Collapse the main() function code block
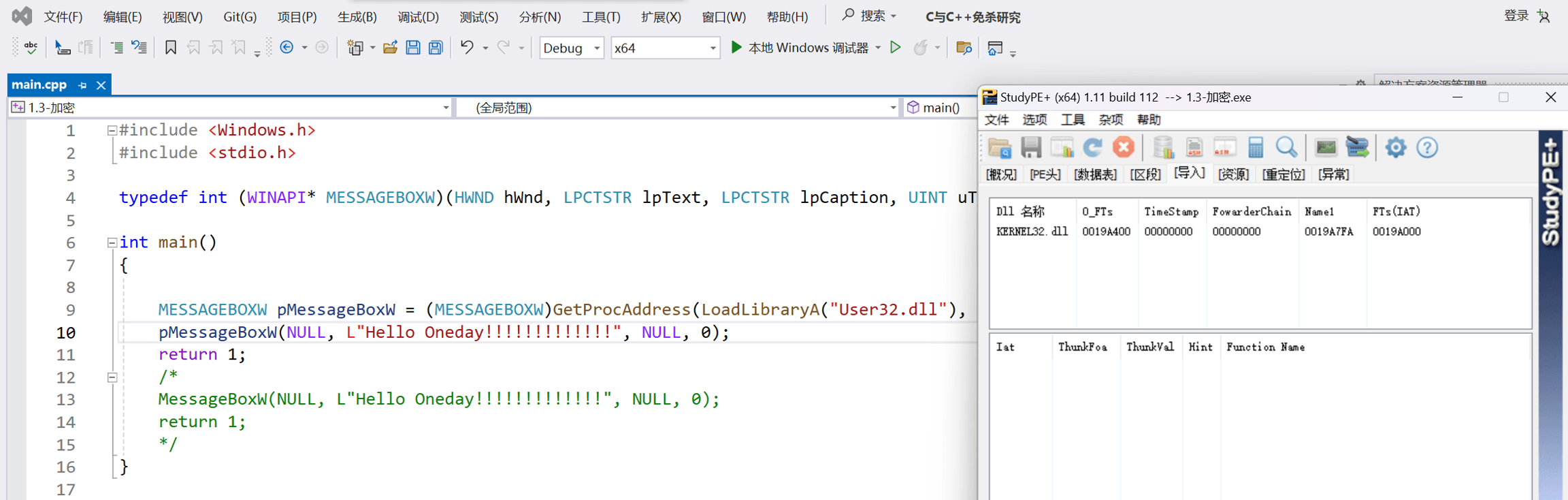The width and height of the screenshot is (1568, 500). pyautogui.click(x=112, y=243)
